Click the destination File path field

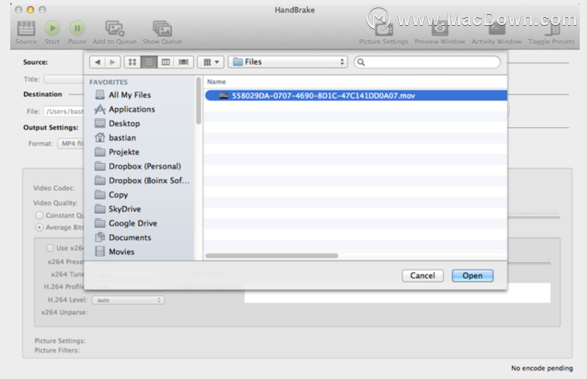[x=64, y=111]
